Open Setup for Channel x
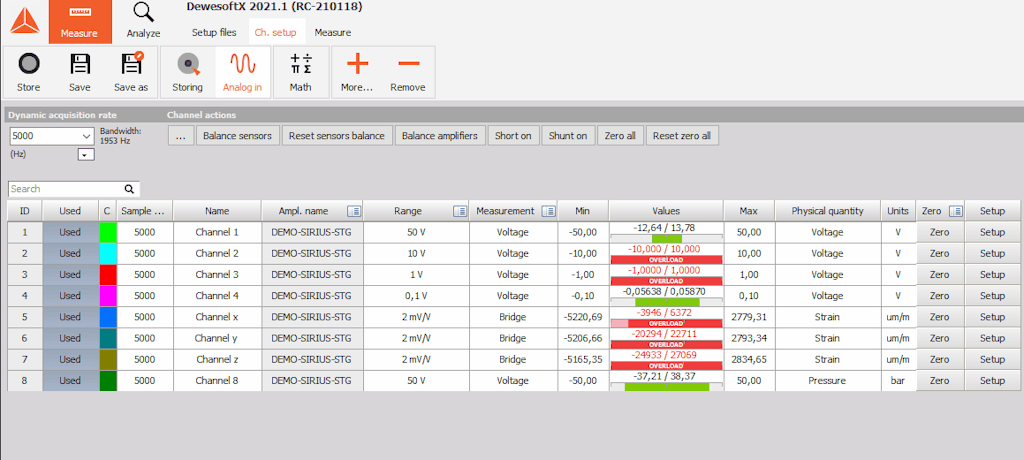The width and height of the screenshot is (1024, 460). (x=992, y=317)
